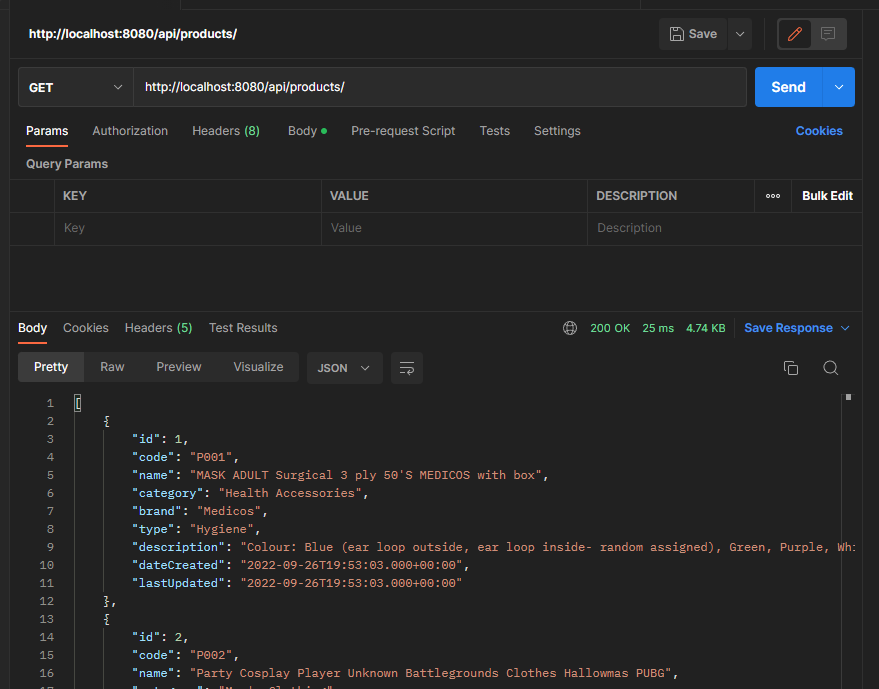The width and height of the screenshot is (879, 689).
Task: Open the GET request method dropdown
Action: pos(75,87)
